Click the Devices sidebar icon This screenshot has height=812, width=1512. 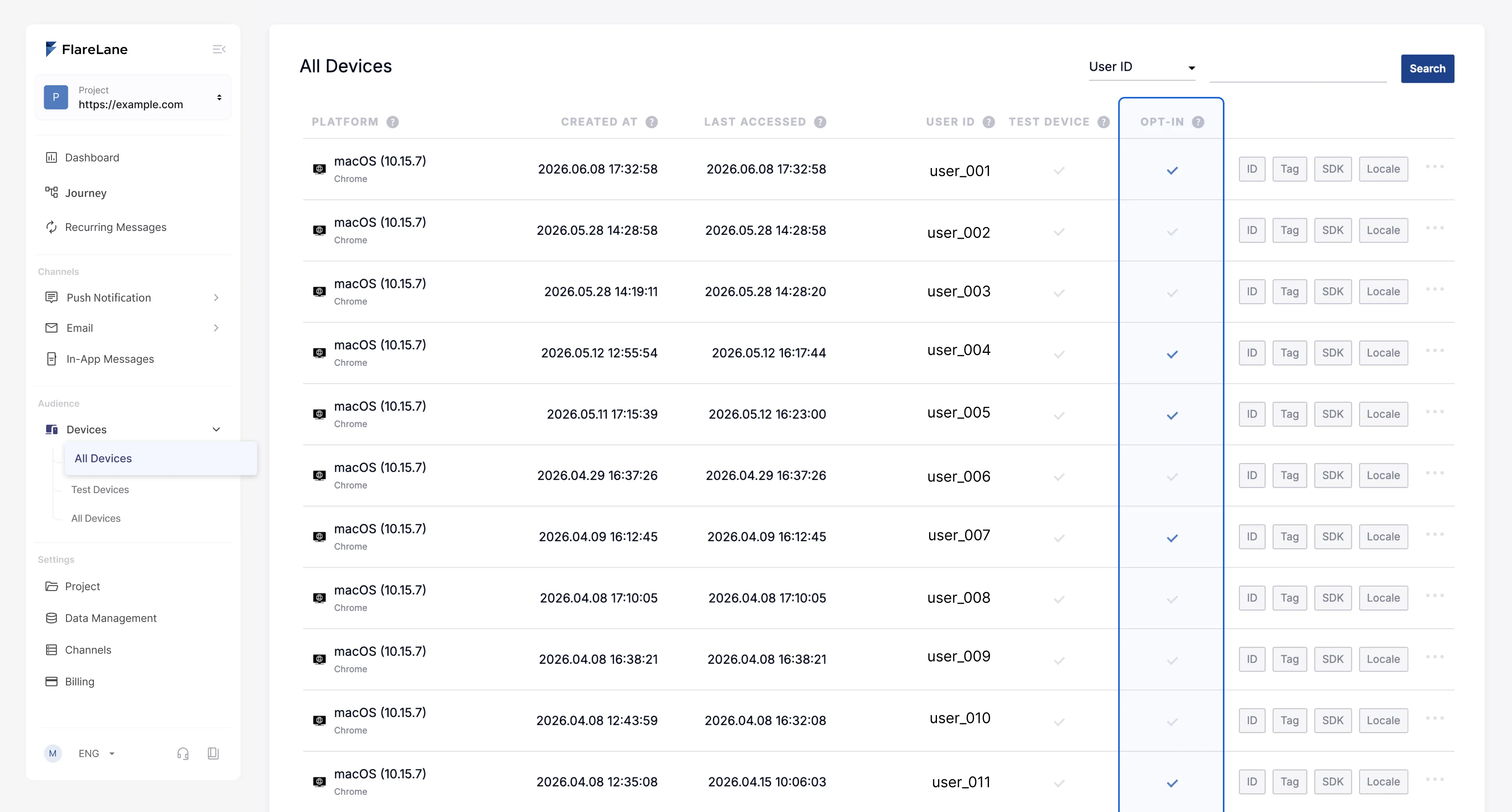(52, 430)
